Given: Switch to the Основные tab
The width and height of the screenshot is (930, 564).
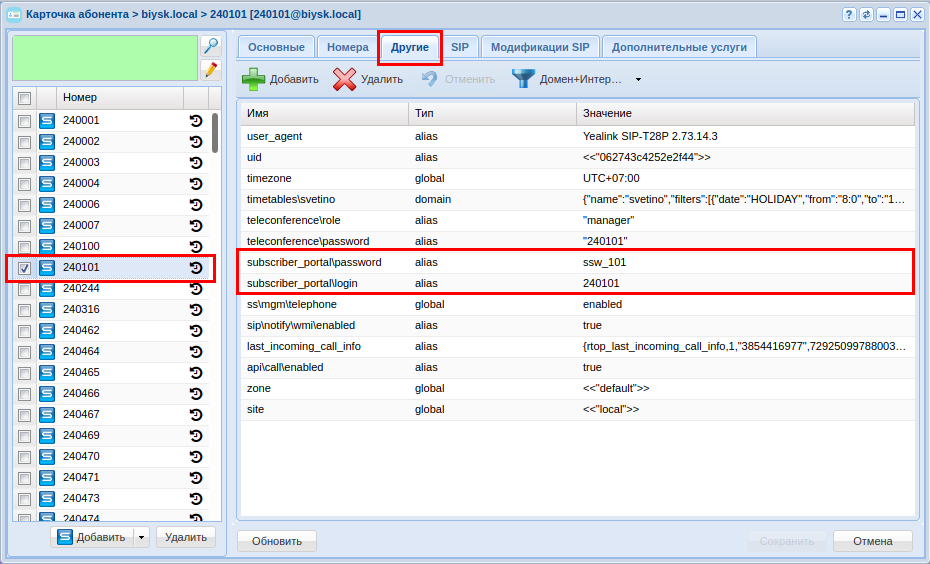Looking at the screenshot, I should click(276, 47).
